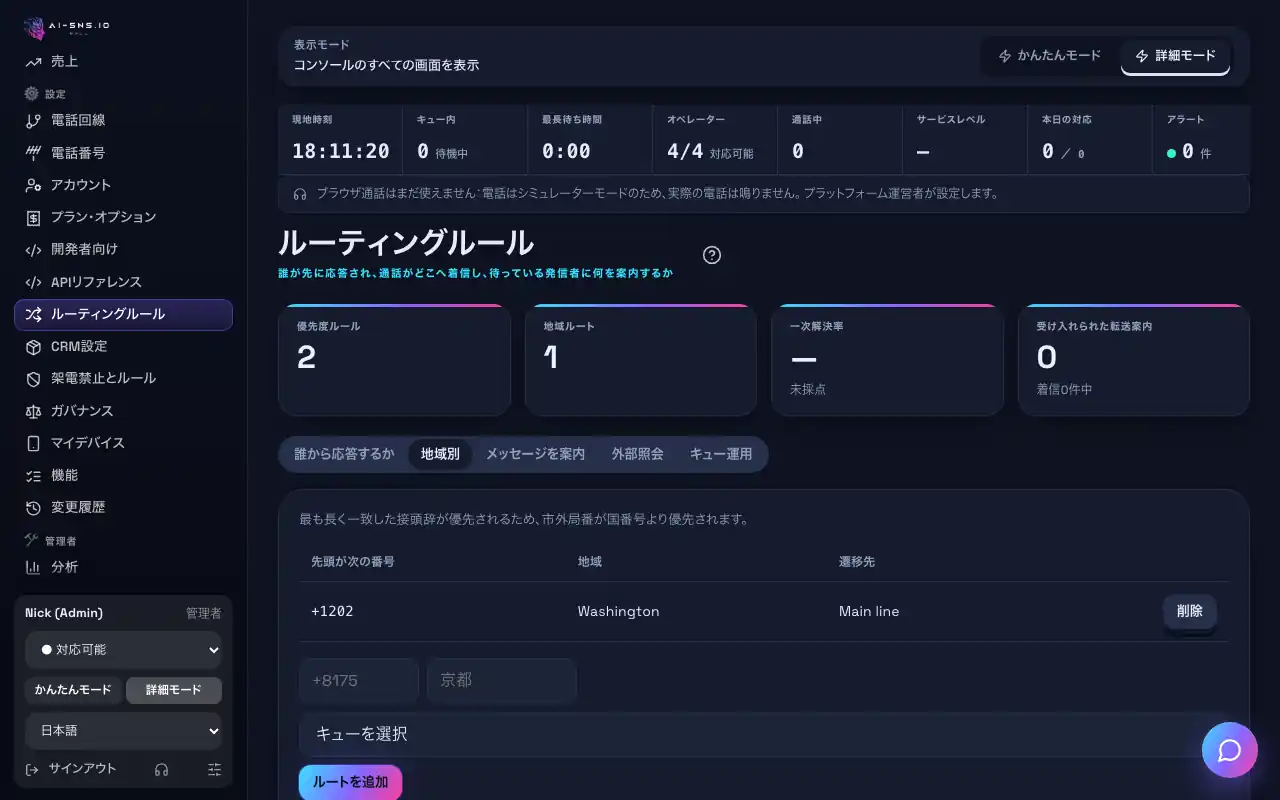Open the キューを選択 queue dropdown
Image resolution: width=1280 pixels, height=800 pixels.
click(x=764, y=734)
